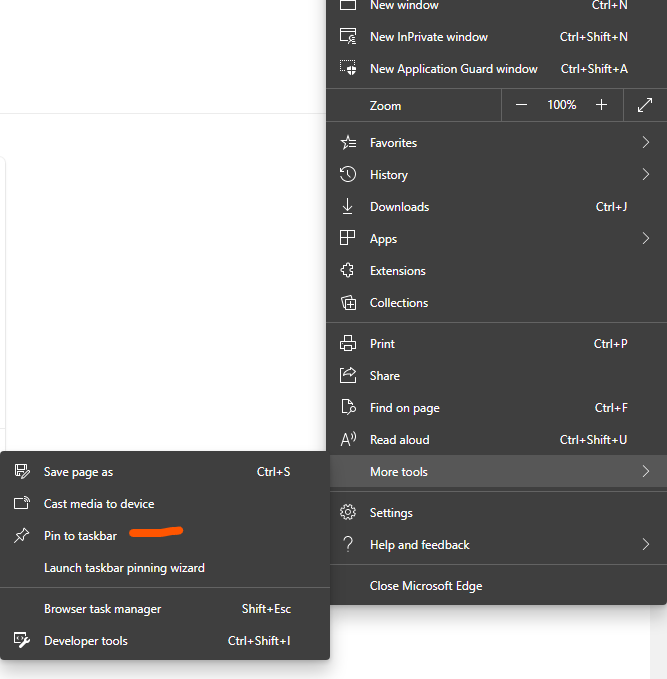Open Collections from the menu
This screenshot has height=679, width=667.
pos(496,303)
